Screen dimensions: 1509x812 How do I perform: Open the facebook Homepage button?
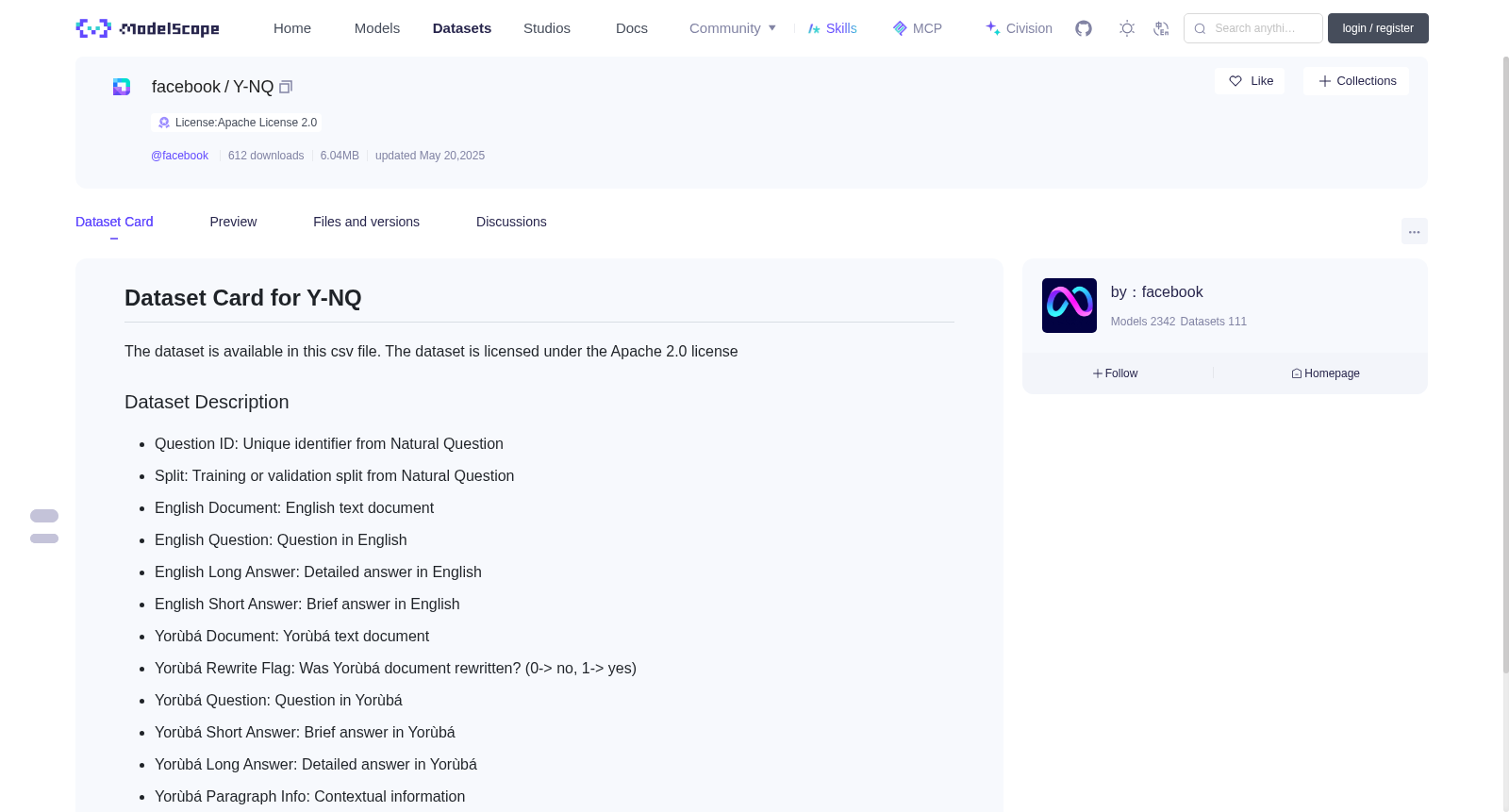(x=1325, y=373)
